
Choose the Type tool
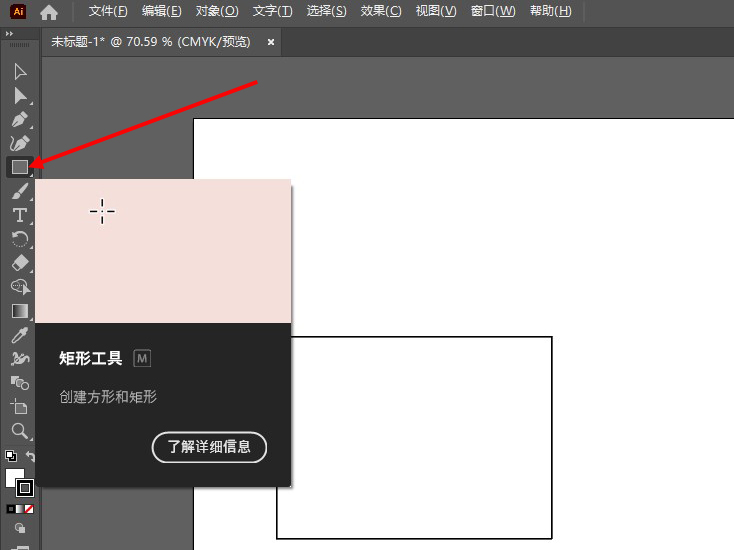tap(19, 215)
